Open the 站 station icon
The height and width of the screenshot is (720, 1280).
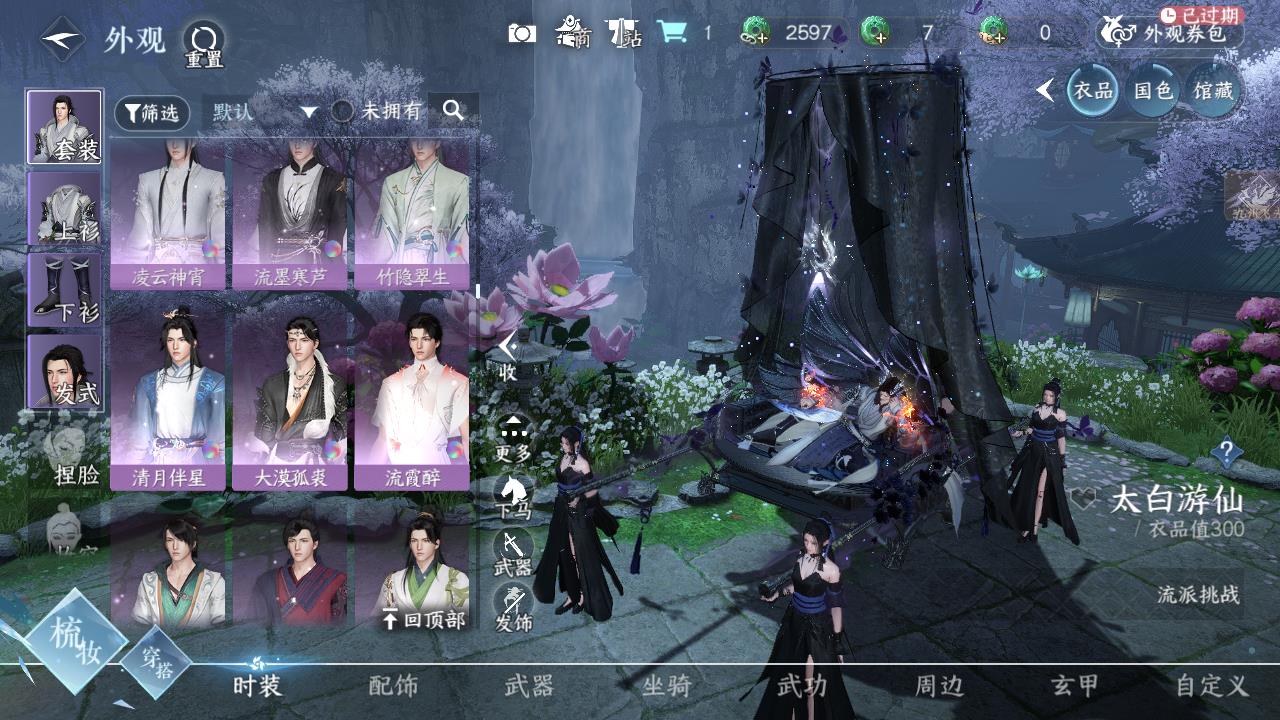(x=625, y=32)
